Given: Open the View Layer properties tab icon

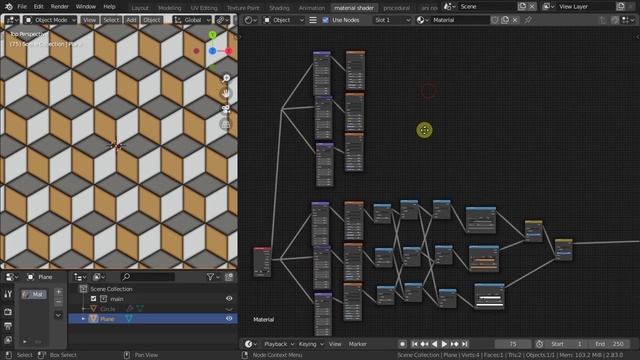Looking at the screenshot, I should pyautogui.click(x=8, y=340).
